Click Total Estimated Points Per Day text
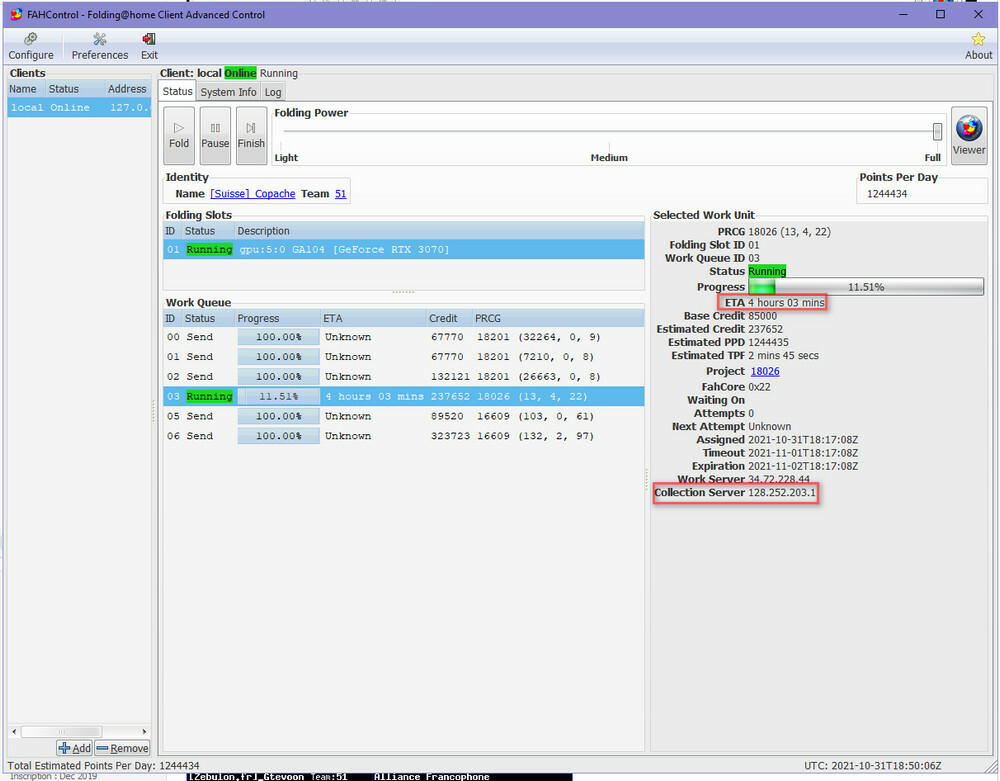1000x781 pixels. pyautogui.click(x=103, y=766)
